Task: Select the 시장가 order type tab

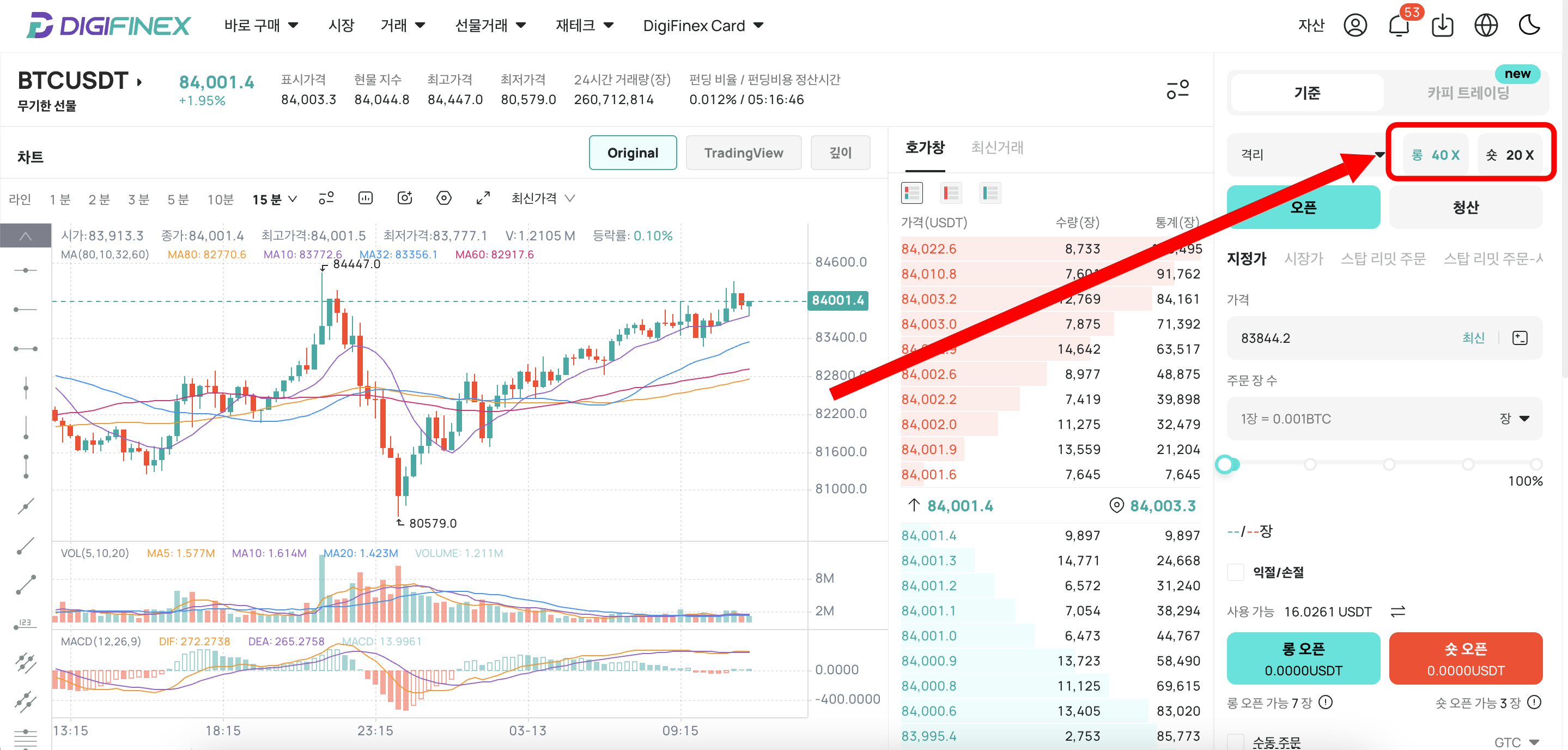Action: pyautogui.click(x=1303, y=259)
